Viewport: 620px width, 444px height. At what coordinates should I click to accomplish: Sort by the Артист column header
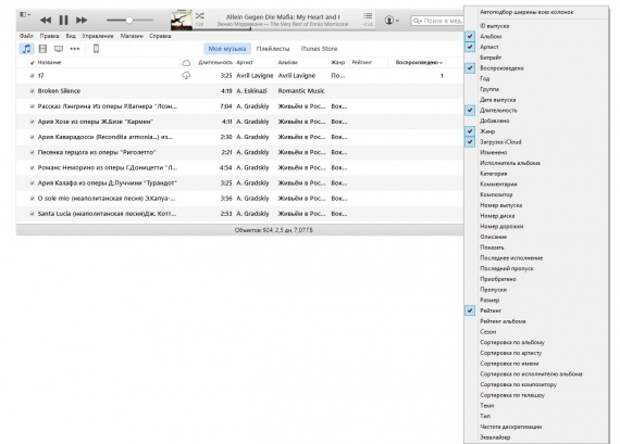(245, 62)
